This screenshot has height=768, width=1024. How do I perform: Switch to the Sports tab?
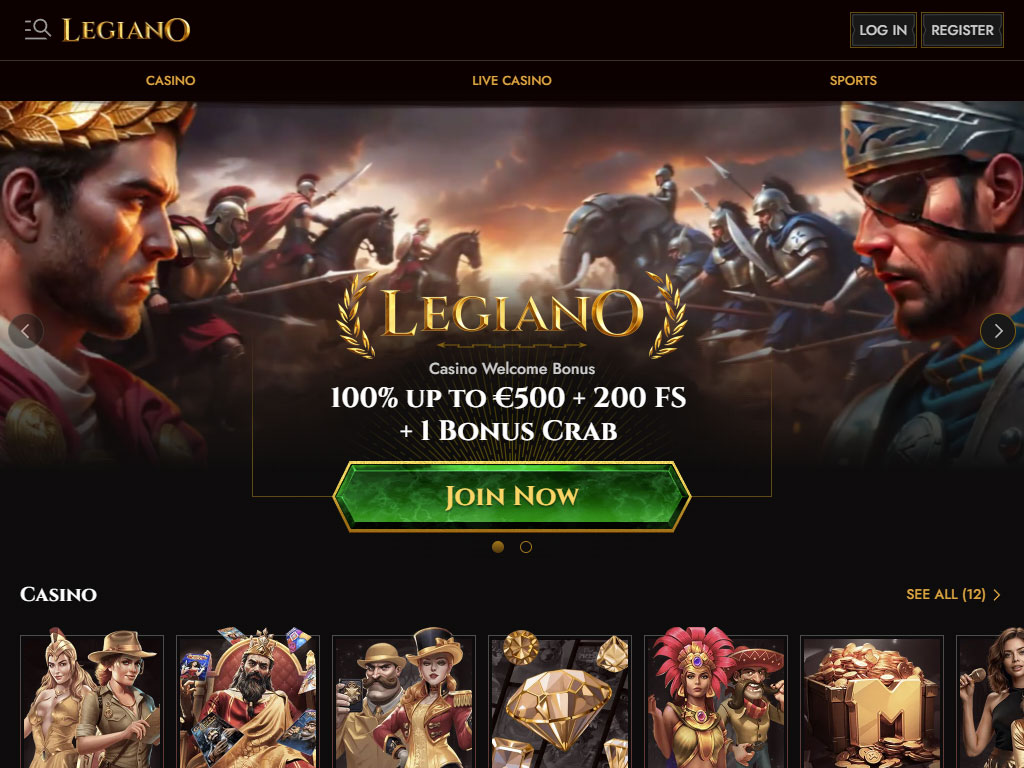click(853, 80)
